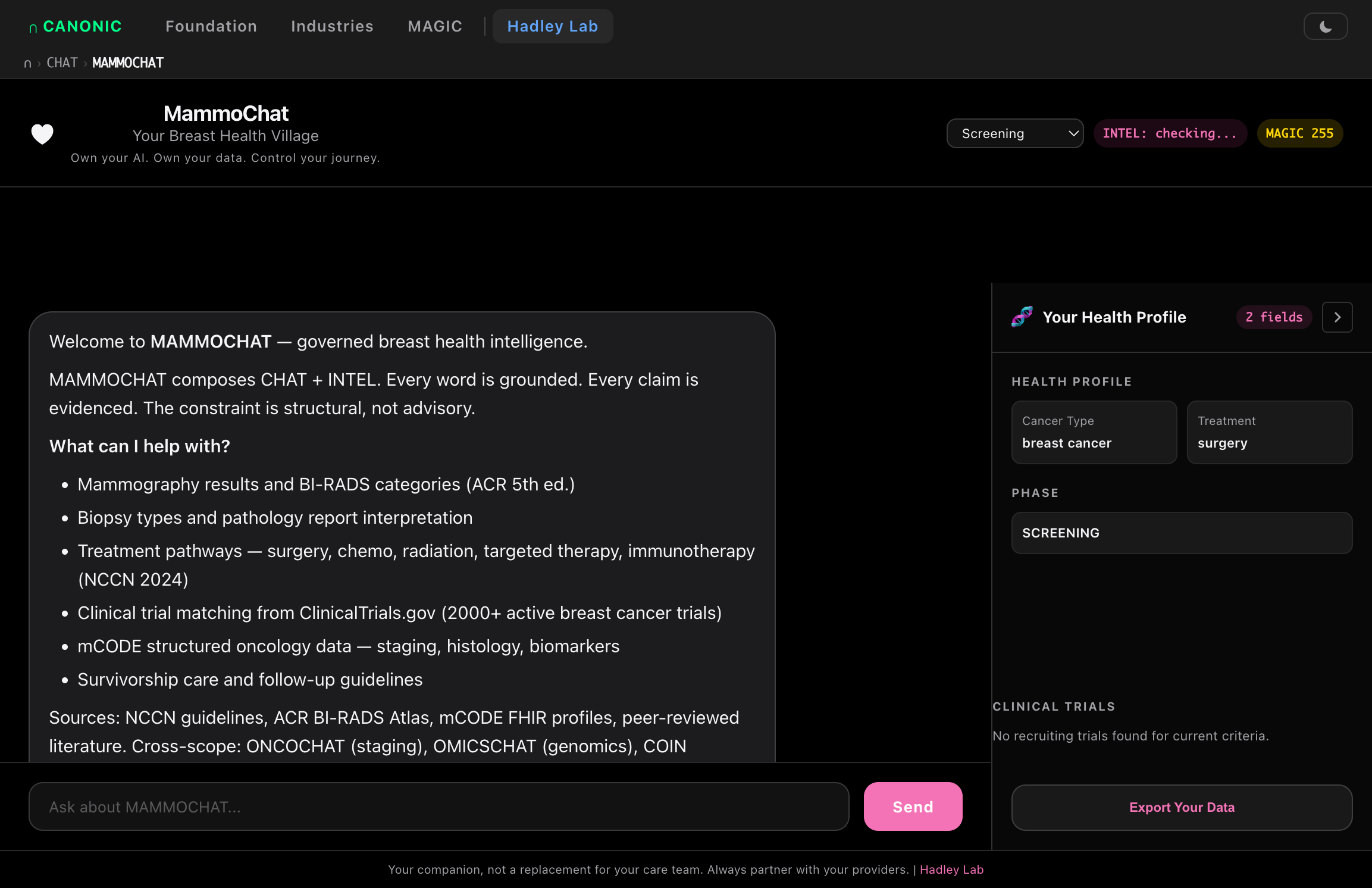The width and height of the screenshot is (1372, 888).
Task: Open the Hadley Lab footer link
Action: tap(951, 869)
